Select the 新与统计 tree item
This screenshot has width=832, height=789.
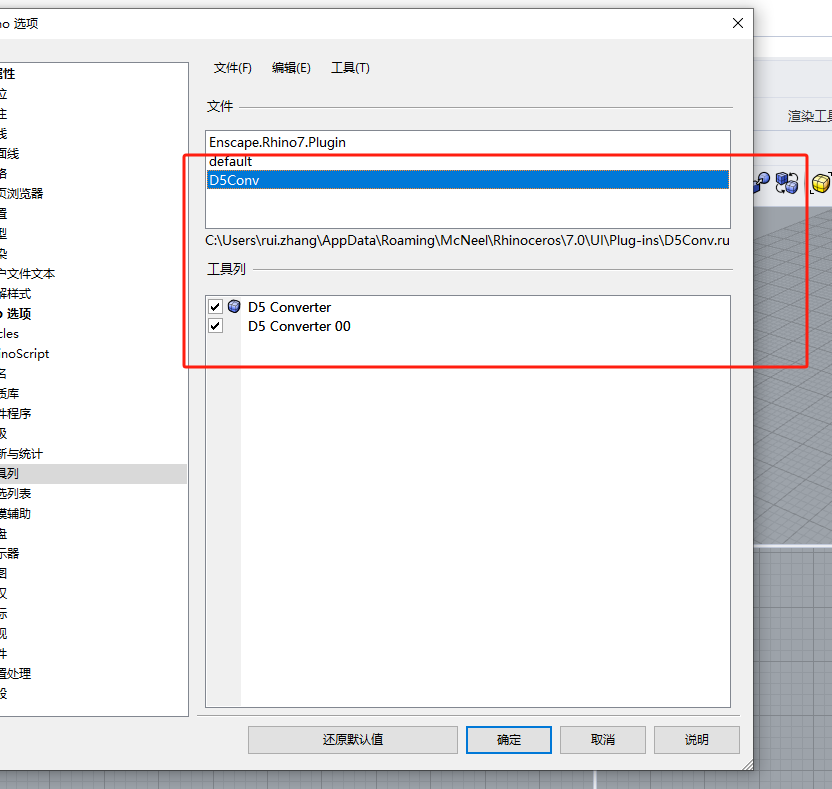coord(21,454)
